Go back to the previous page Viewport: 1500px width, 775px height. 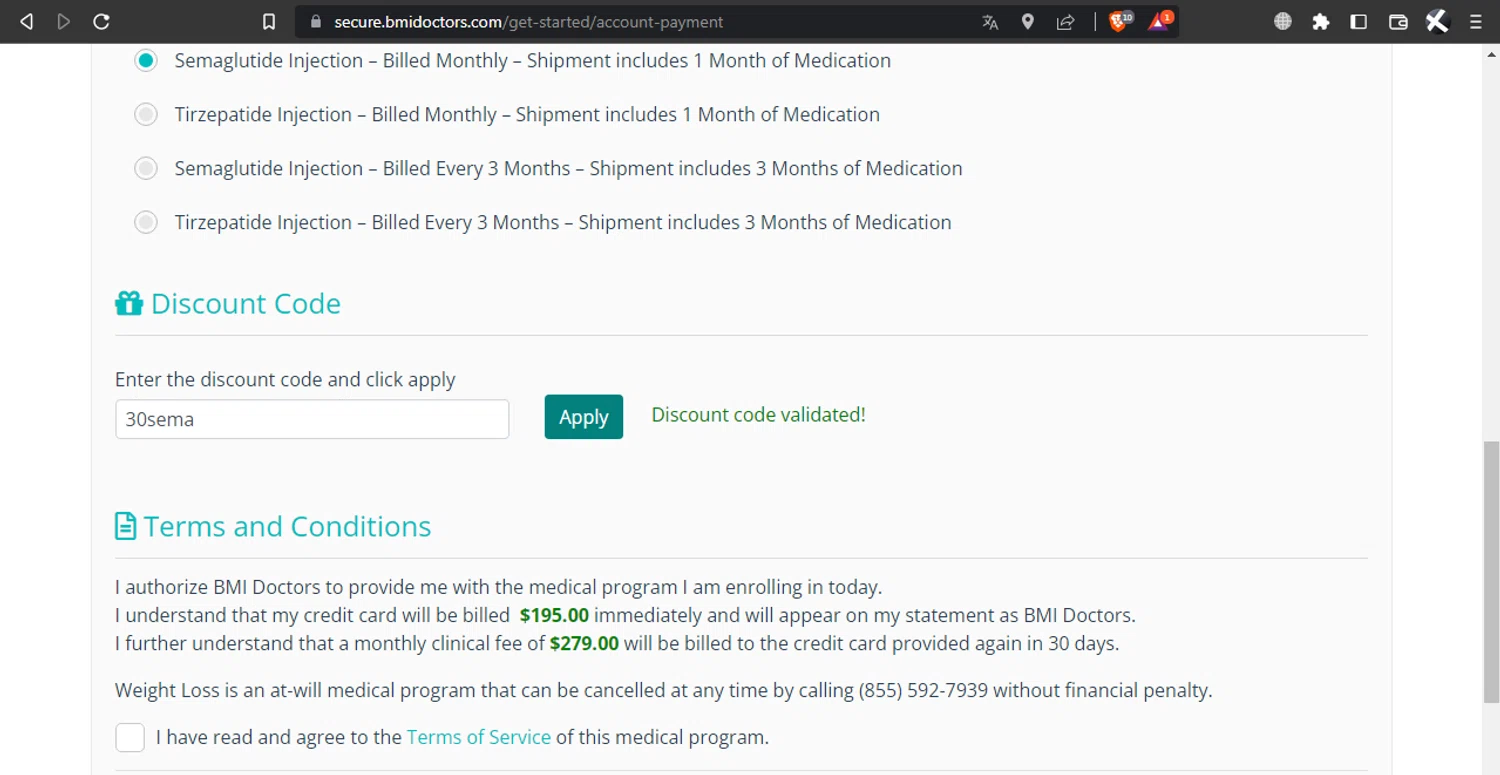click(27, 21)
